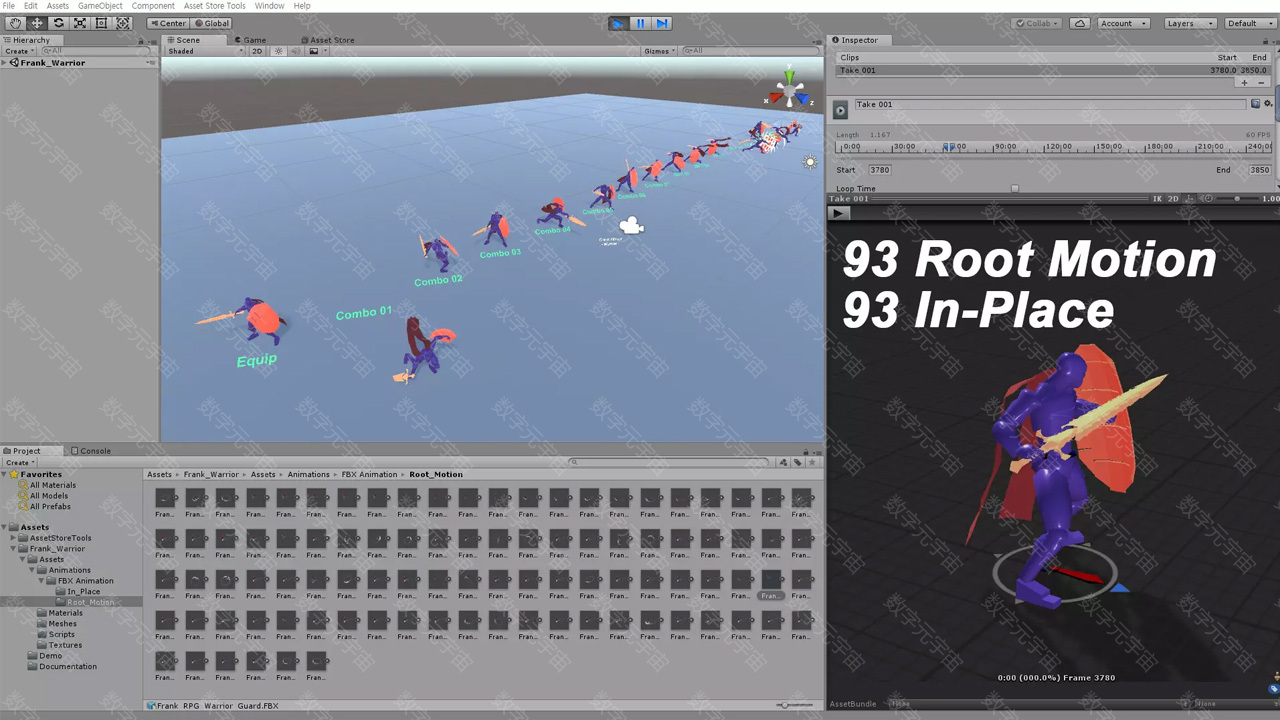Click clip range timeline start marker

tap(947, 147)
